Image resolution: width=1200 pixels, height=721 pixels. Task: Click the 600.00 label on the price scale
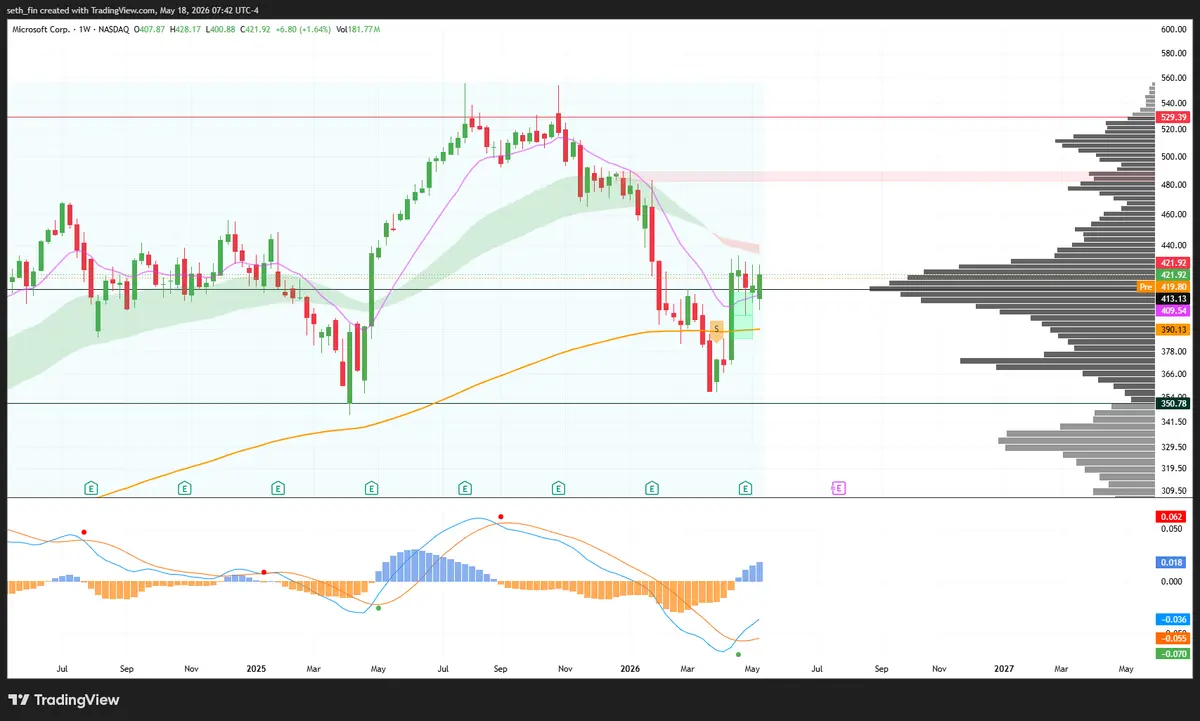click(x=1173, y=30)
